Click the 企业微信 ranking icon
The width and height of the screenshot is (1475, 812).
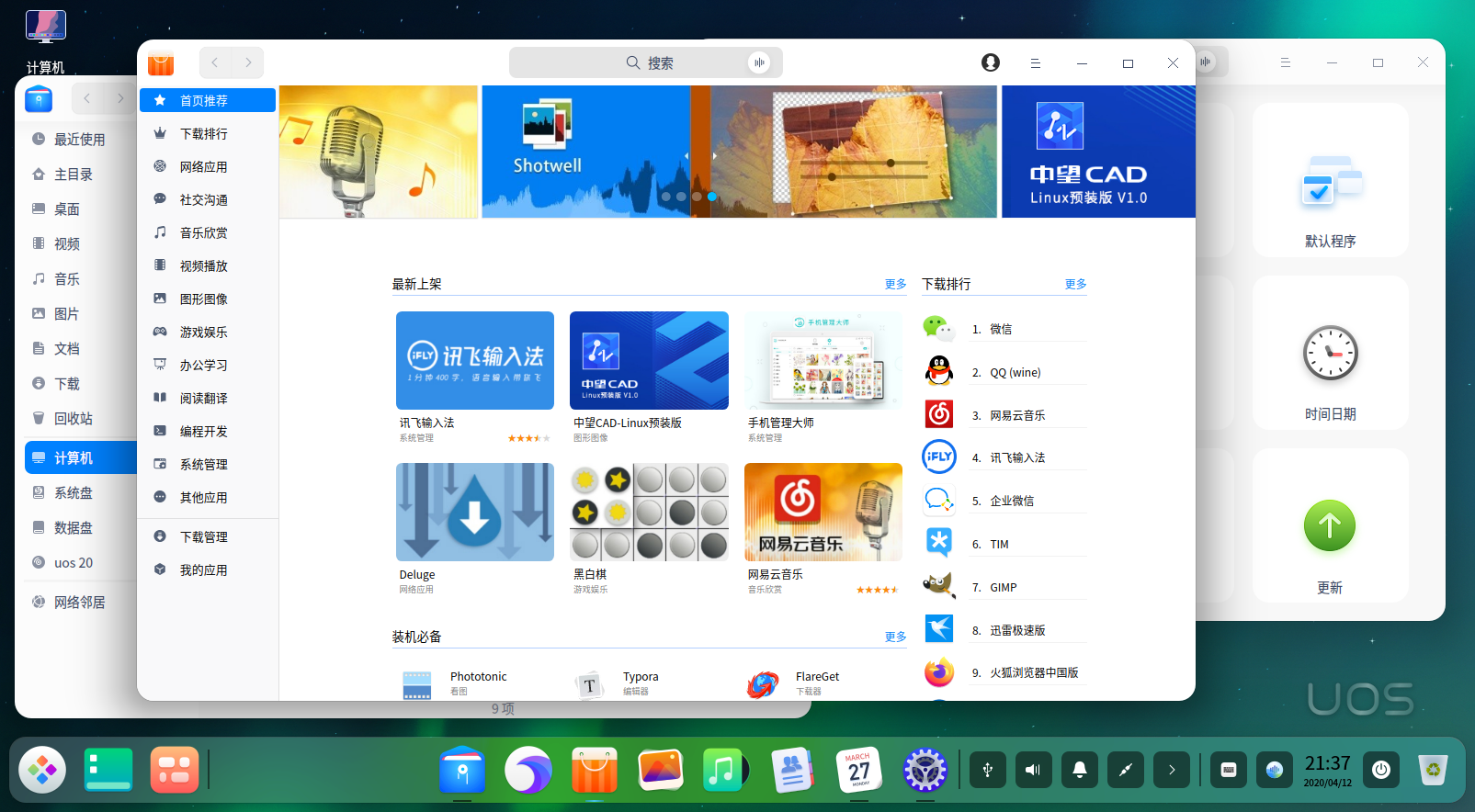click(x=938, y=500)
